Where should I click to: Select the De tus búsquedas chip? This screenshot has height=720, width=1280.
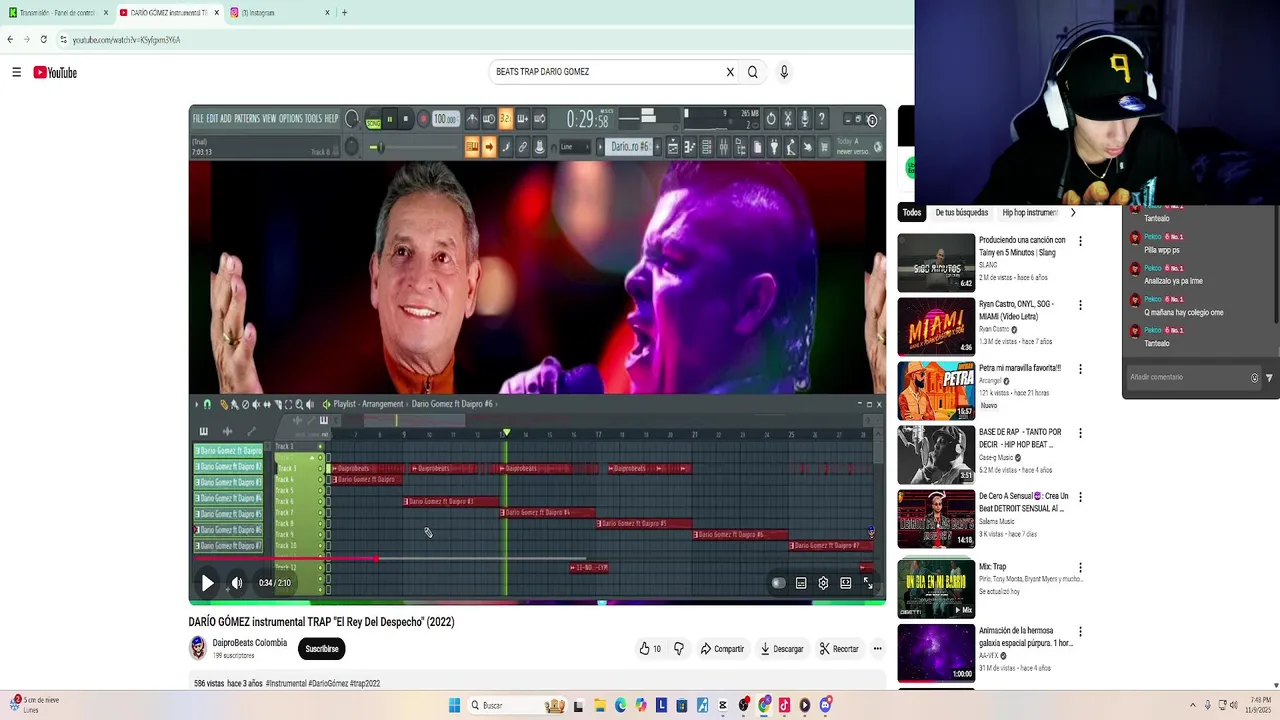(x=961, y=213)
